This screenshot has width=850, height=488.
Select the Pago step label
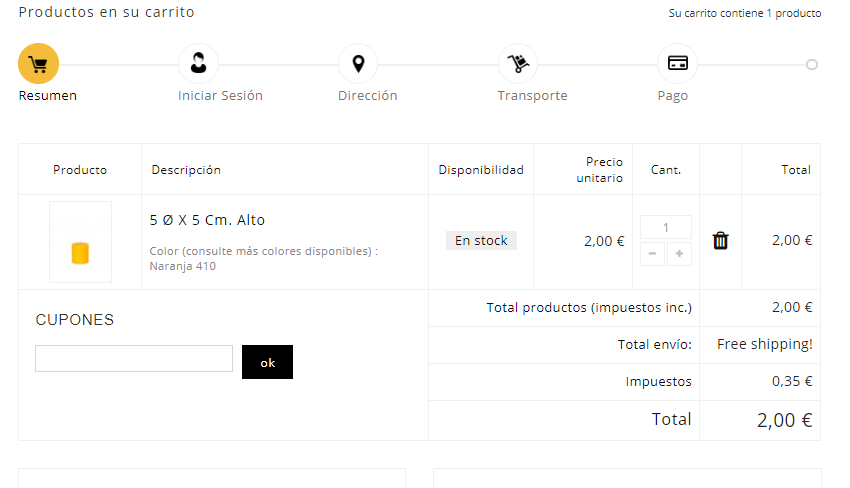(x=672, y=96)
